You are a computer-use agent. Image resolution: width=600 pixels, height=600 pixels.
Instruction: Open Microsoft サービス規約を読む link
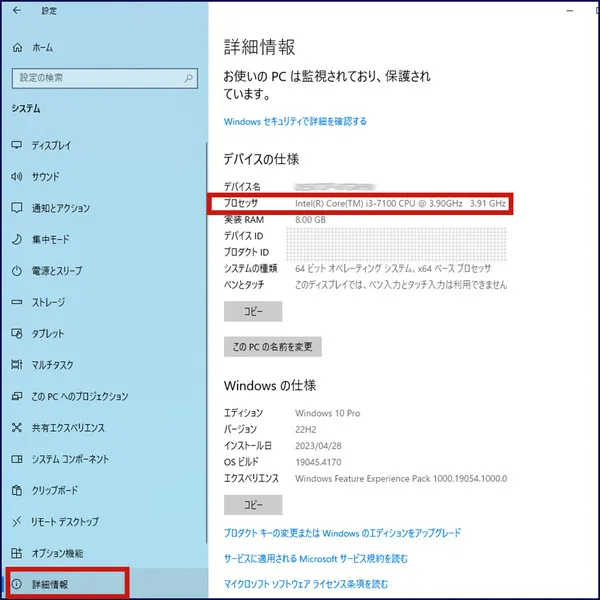tap(316, 559)
